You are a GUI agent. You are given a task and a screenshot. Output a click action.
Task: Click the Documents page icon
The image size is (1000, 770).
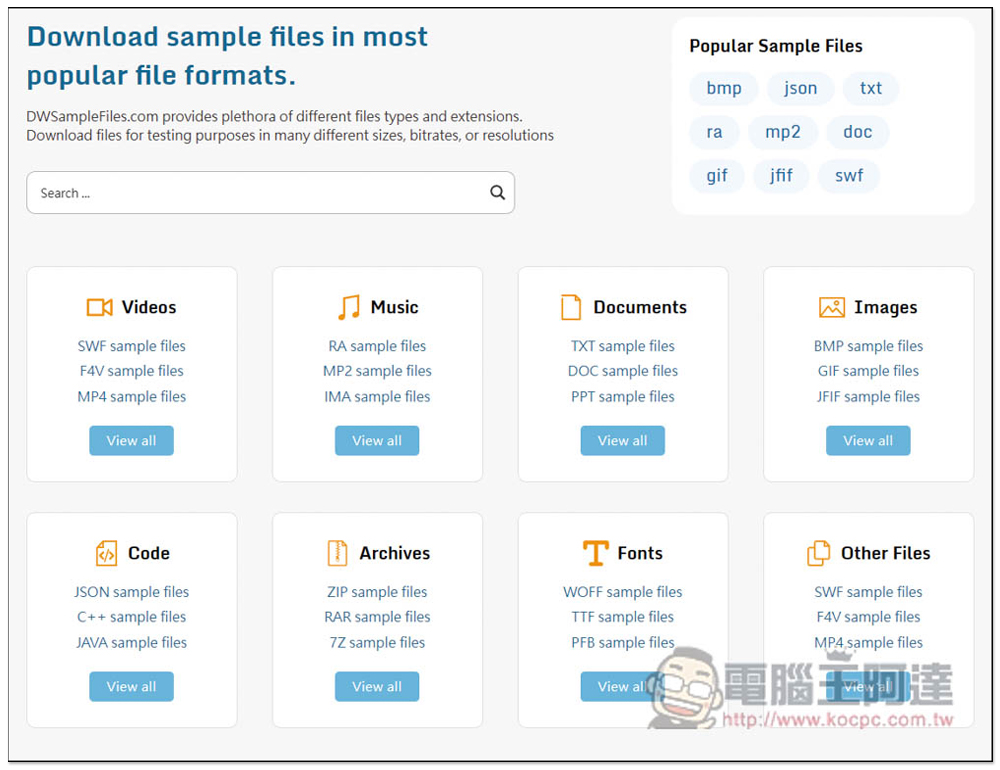click(x=571, y=307)
